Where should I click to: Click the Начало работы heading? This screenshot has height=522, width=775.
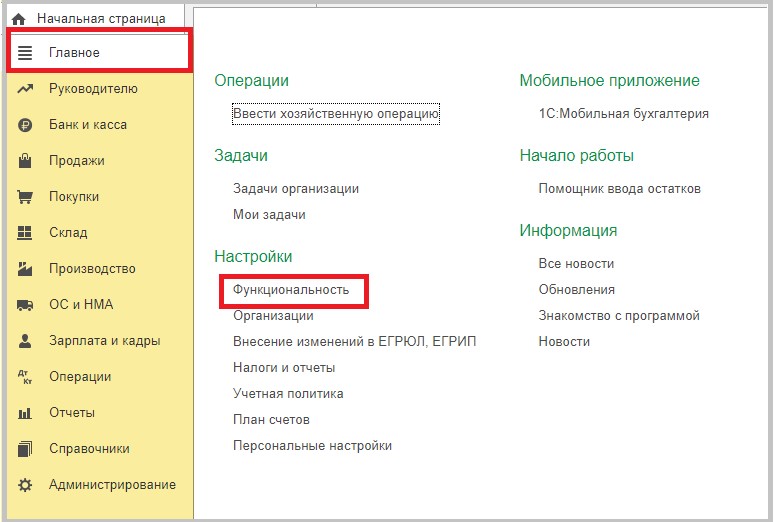pos(576,156)
